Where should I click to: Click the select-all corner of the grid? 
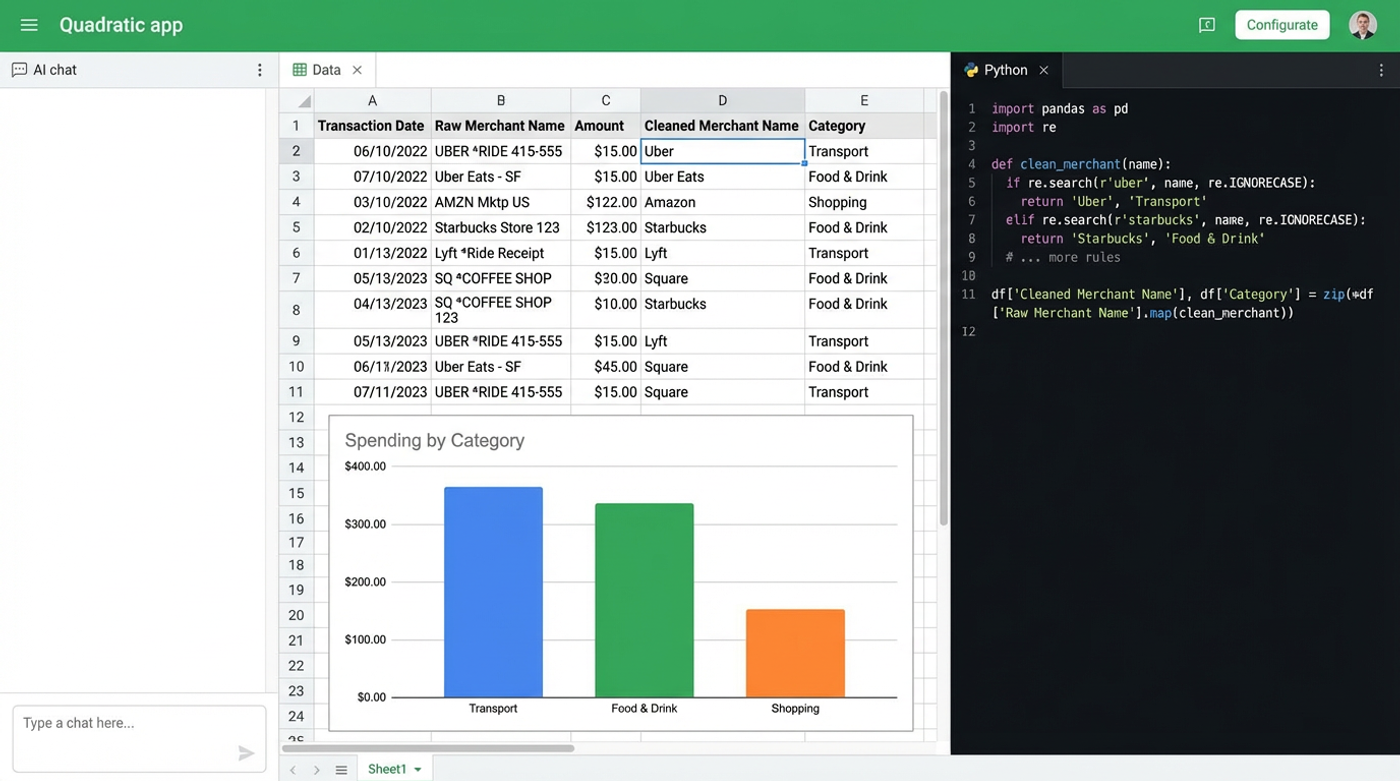296,100
